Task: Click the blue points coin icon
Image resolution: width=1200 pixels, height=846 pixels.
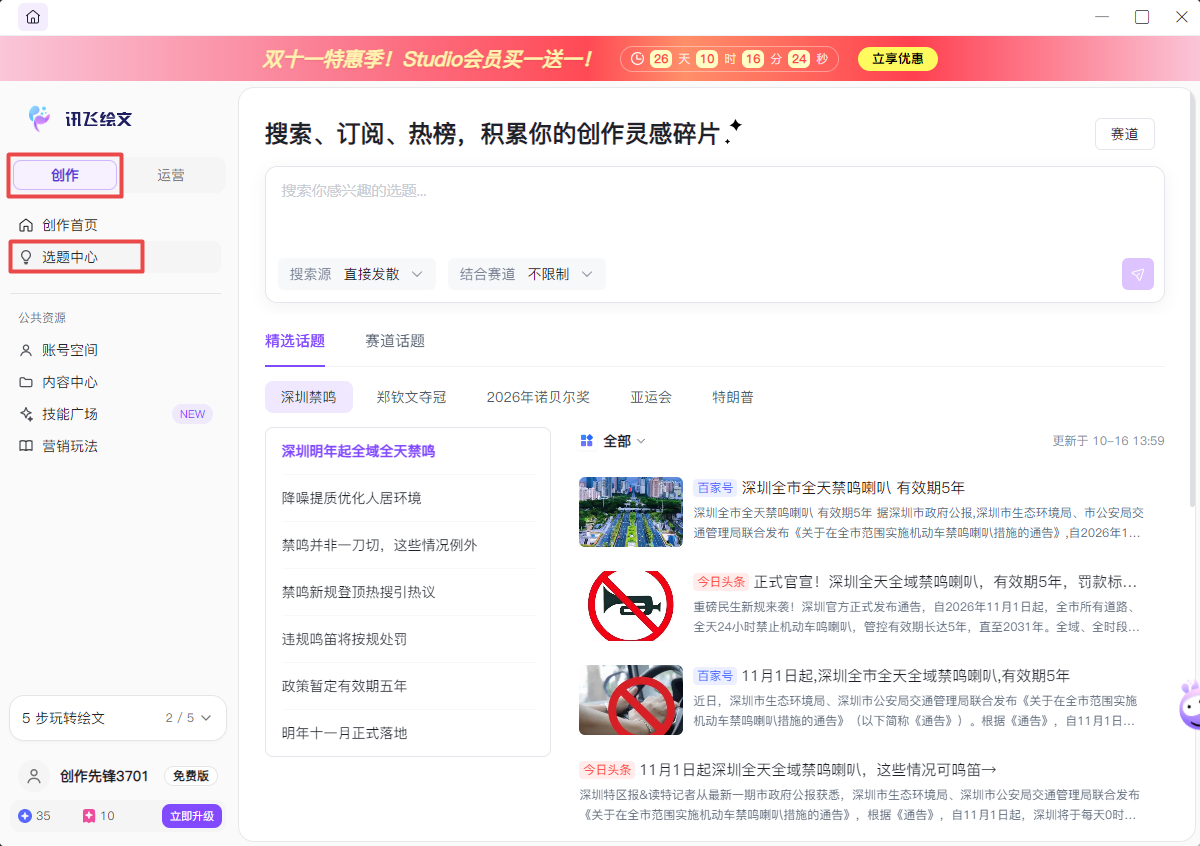Action: click(25, 816)
